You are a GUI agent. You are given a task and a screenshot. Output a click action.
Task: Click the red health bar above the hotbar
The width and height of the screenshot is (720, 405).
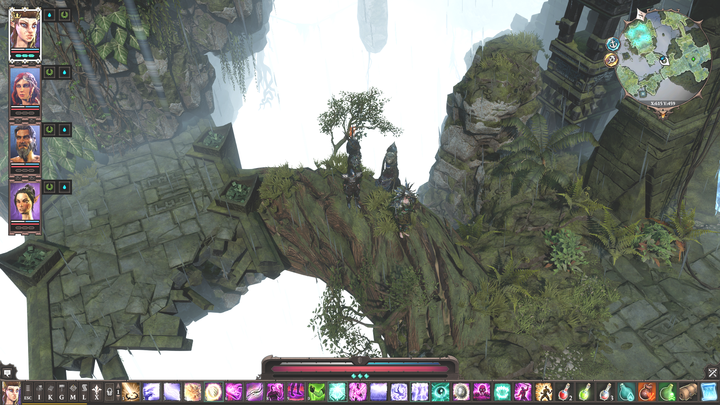coord(359,367)
